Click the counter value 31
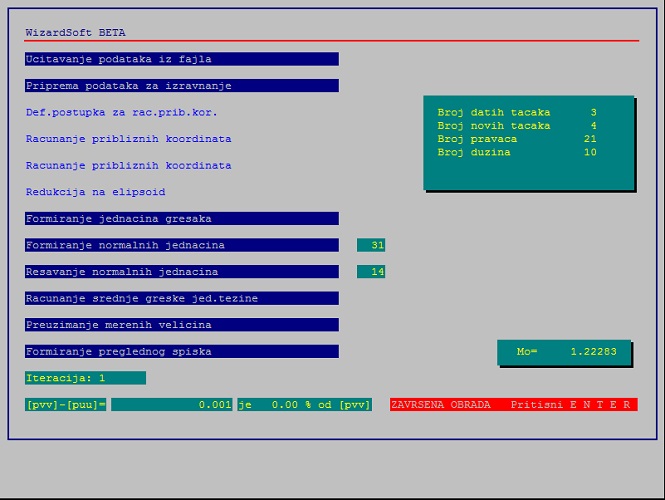 coord(372,245)
